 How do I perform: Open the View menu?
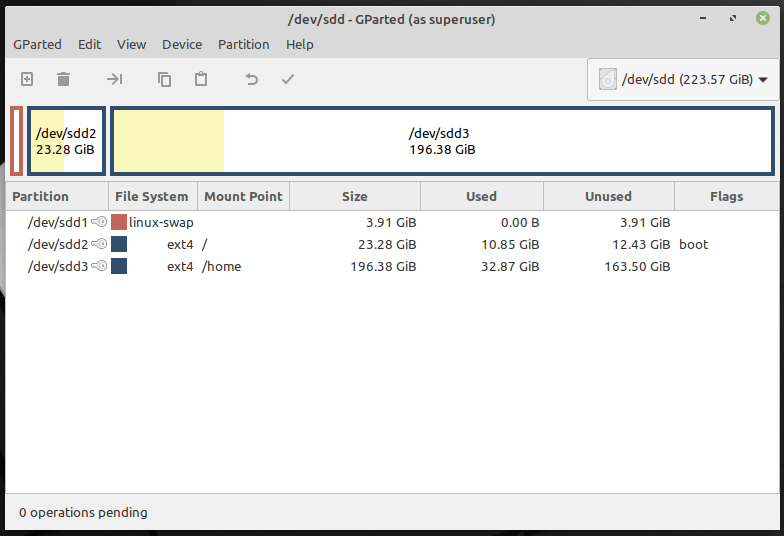131,44
